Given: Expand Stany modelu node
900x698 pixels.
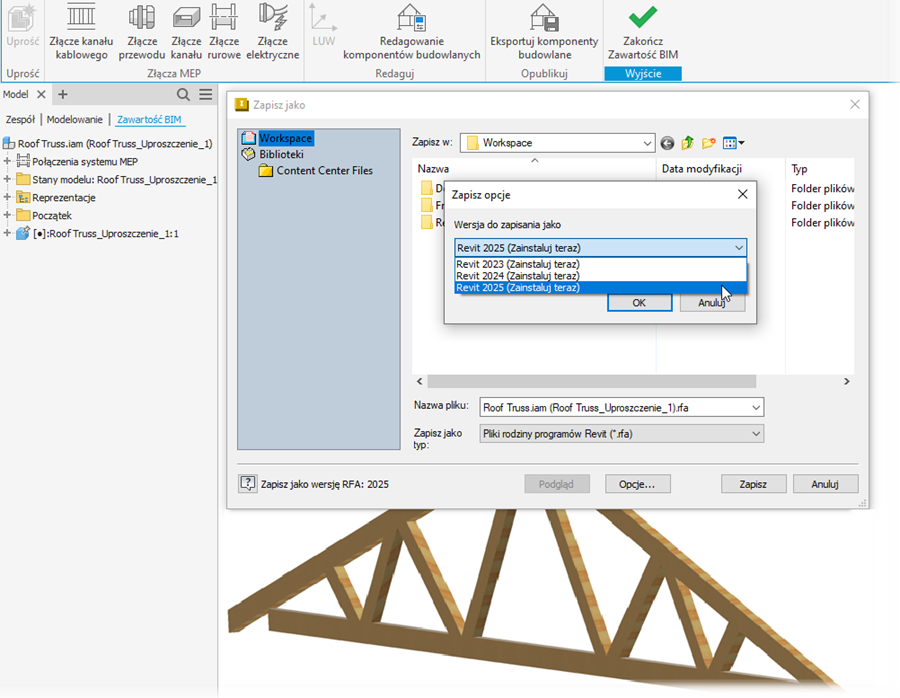Looking at the screenshot, I should [x=7, y=179].
